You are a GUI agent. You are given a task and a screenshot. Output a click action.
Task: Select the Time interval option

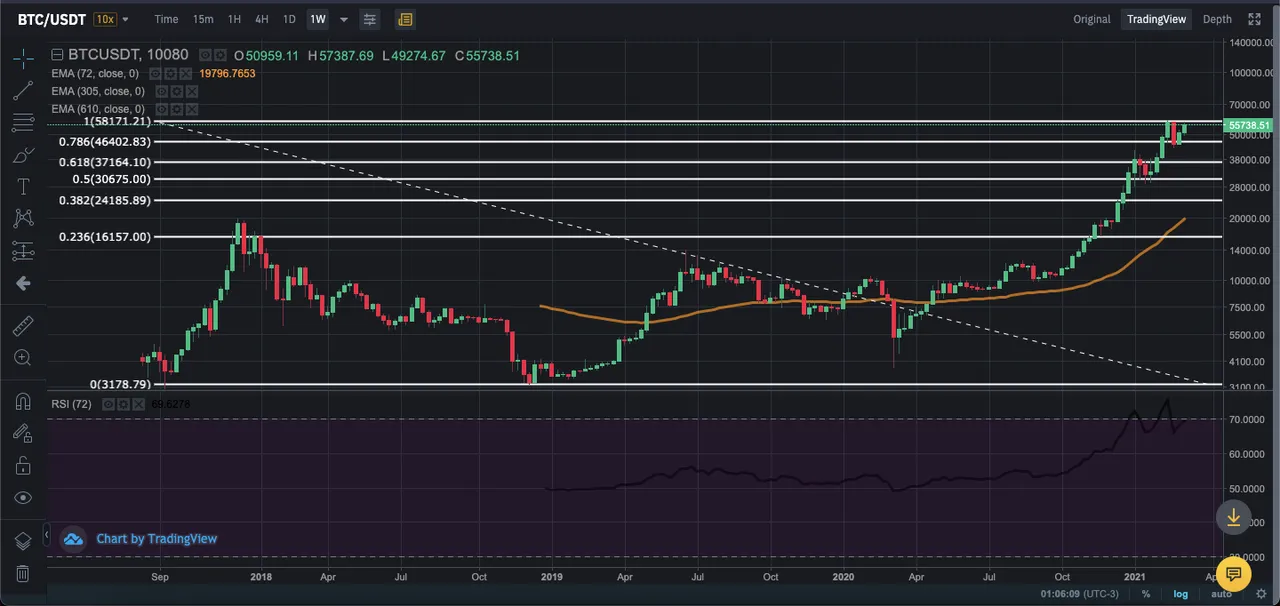click(166, 19)
